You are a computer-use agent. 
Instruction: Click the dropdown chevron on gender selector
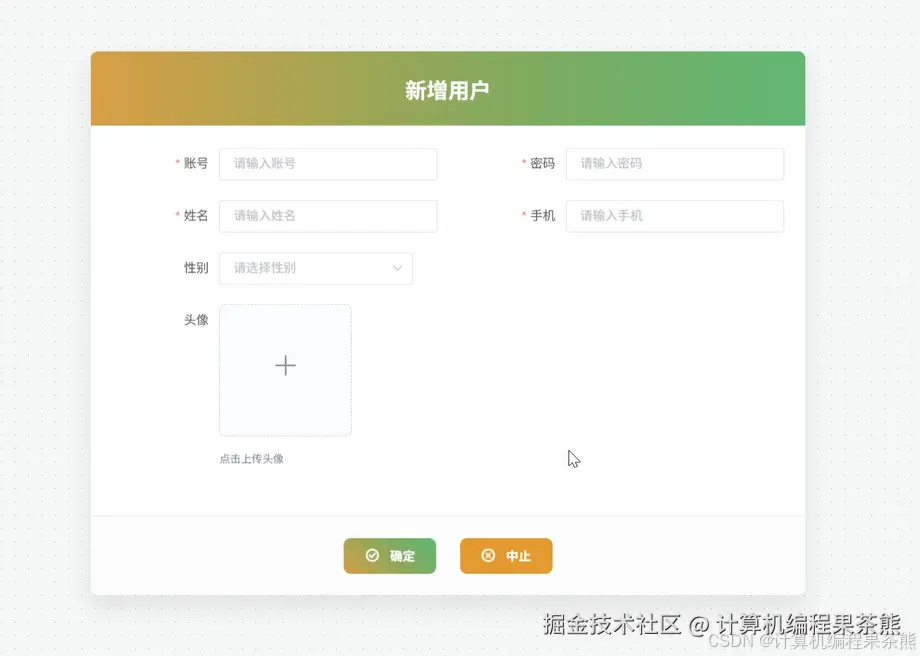[398, 268]
